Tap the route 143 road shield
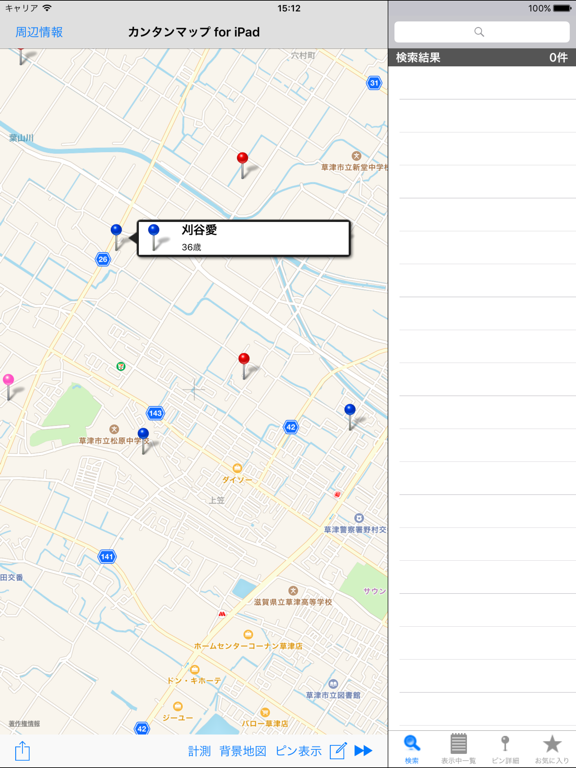 (x=155, y=413)
